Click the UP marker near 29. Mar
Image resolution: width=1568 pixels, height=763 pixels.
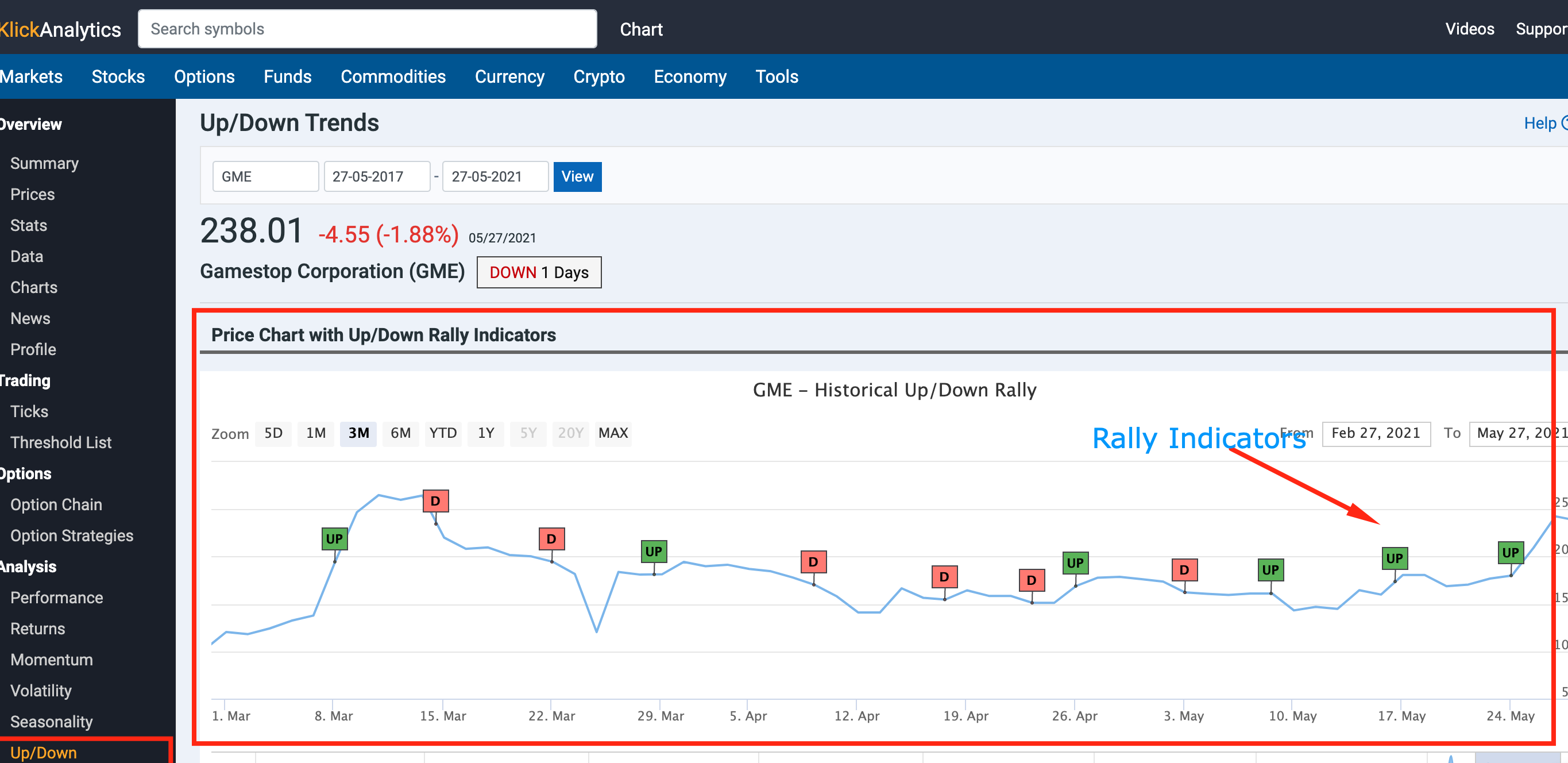[x=654, y=552]
